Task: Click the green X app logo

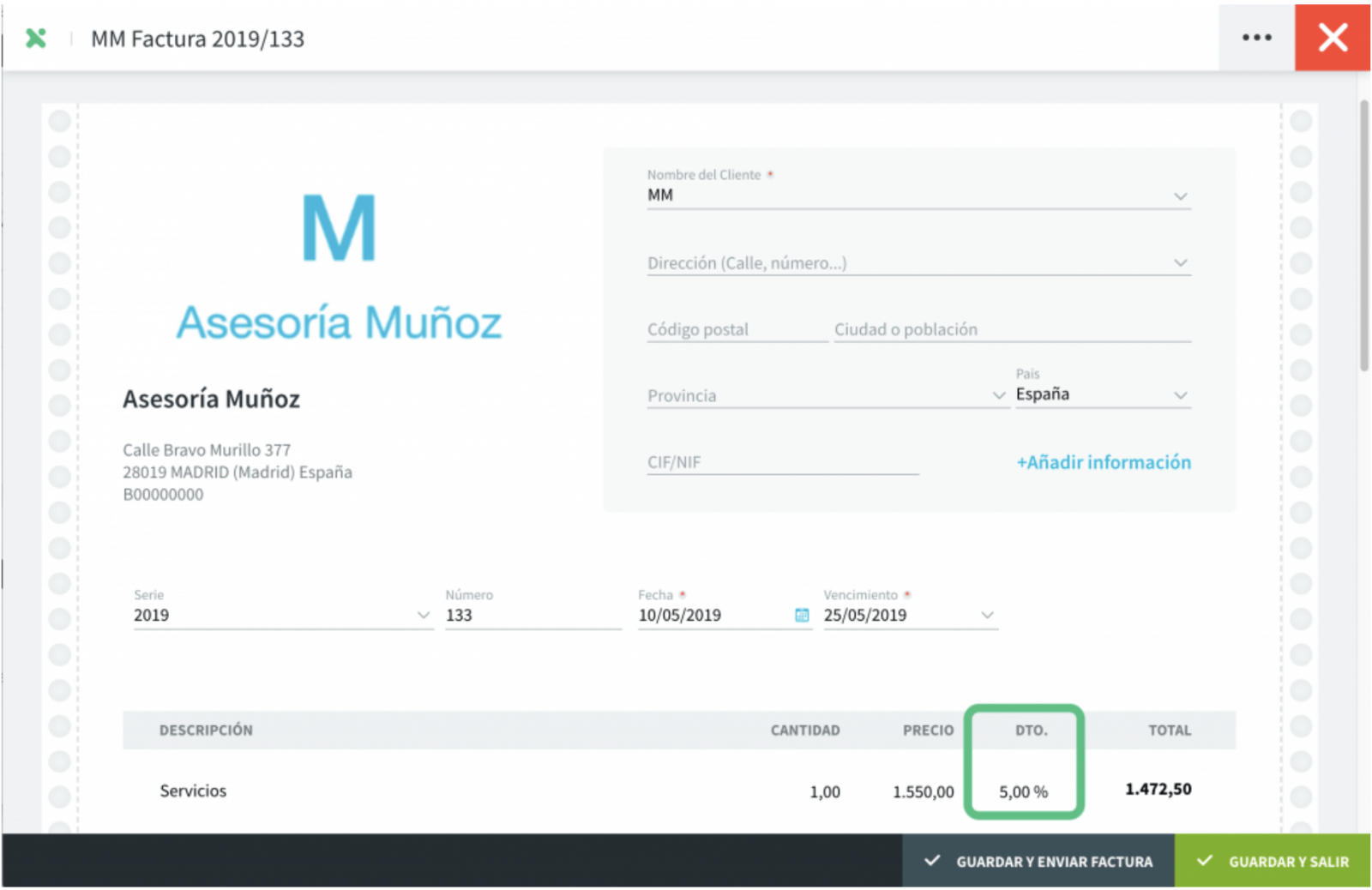Action: click(x=36, y=38)
